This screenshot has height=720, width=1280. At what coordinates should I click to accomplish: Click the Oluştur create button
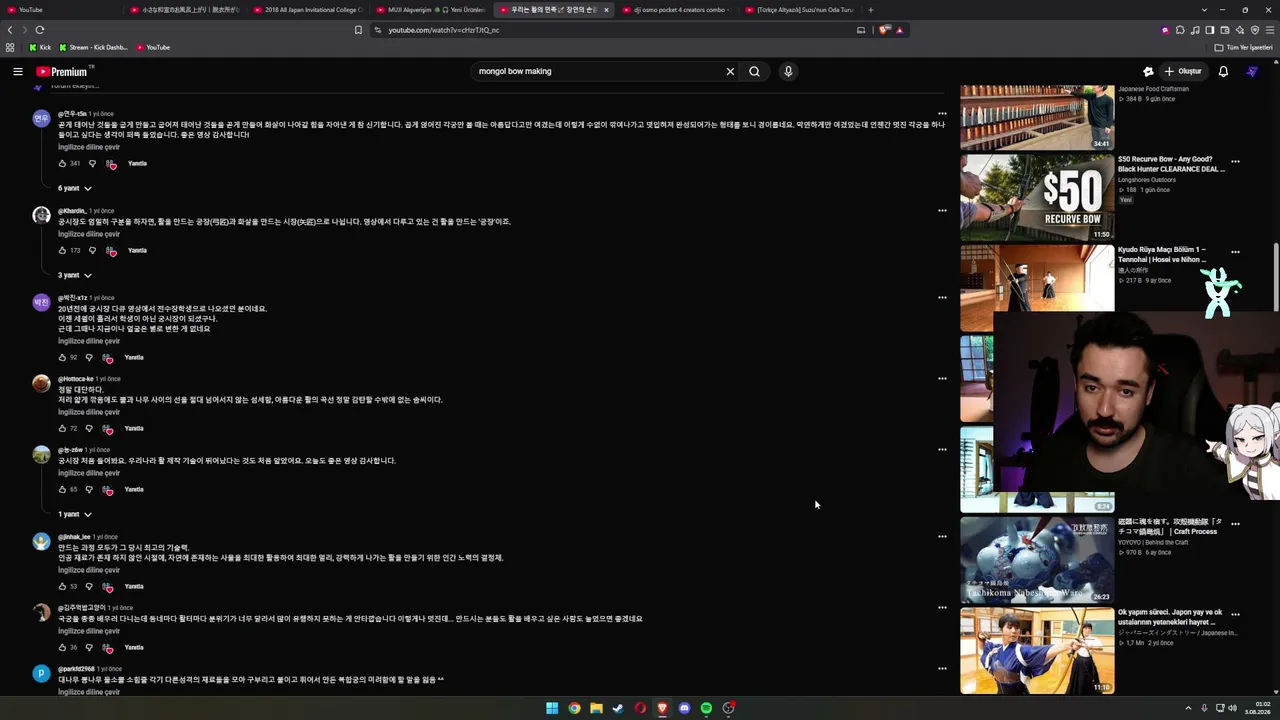point(1182,71)
